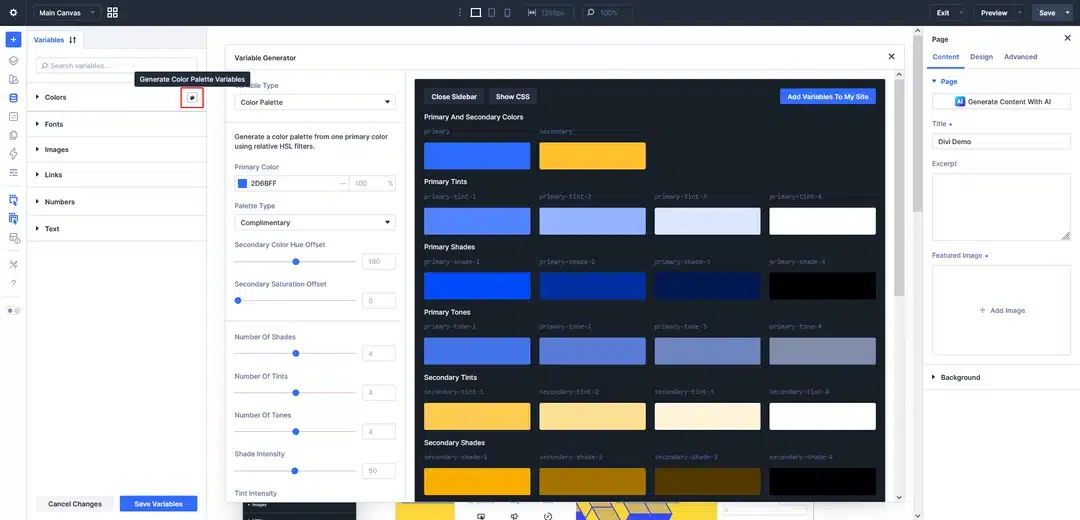Viewport: 1080px width, 520px height.
Task: Switch to desktop view icon
Action: (475, 12)
